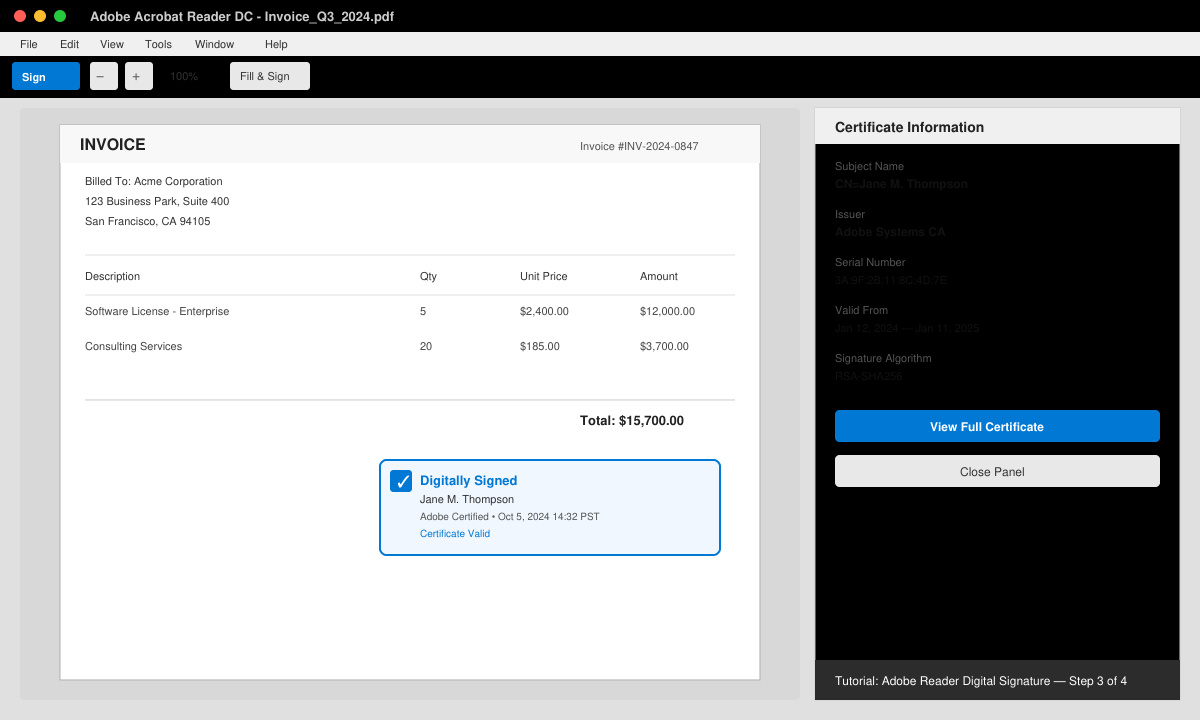This screenshot has height=720, width=1200.
Task: Click the blue Sign button in toolbar
Action: pyautogui.click(x=46, y=76)
